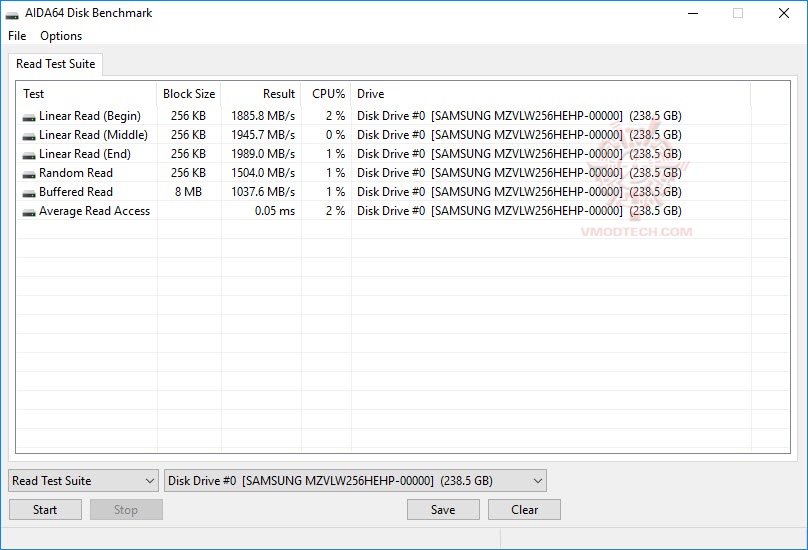The image size is (808, 550).
Task: Click the 0 % CPU cell
Action: pyautogui.click(x=335, y=135)
